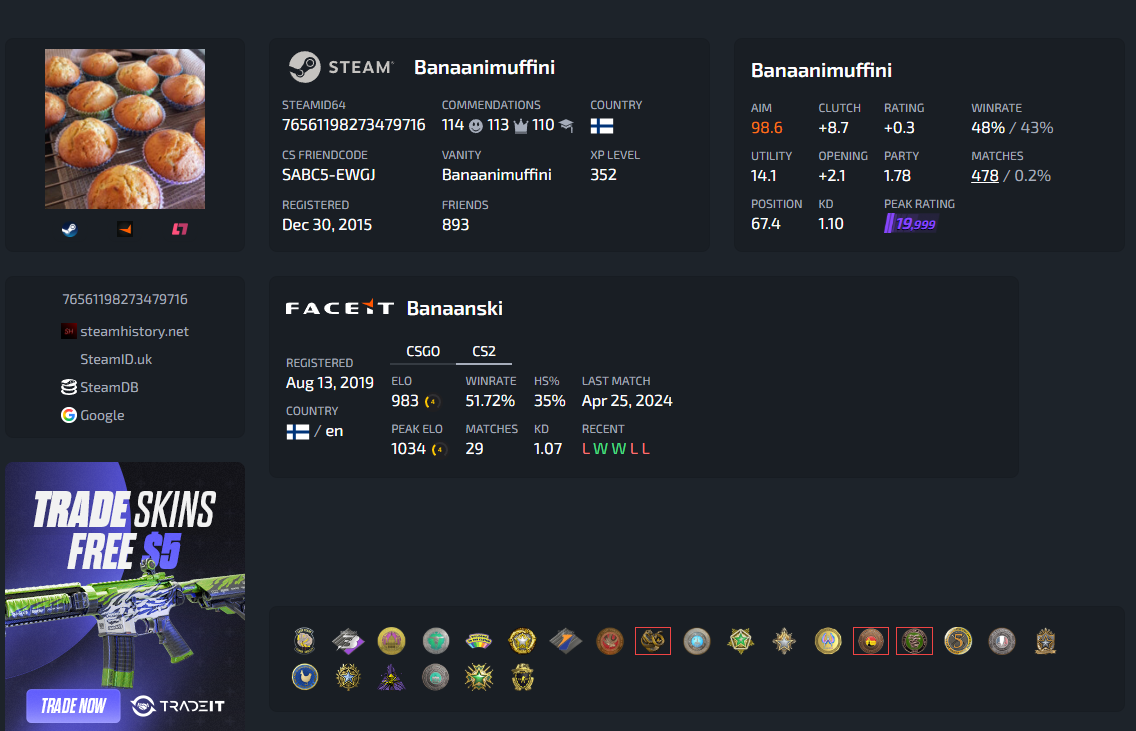The image size is (1136, 731).
Task: Open the orange FACEIT icon under the avatar
Action: (x=125, y=230)
